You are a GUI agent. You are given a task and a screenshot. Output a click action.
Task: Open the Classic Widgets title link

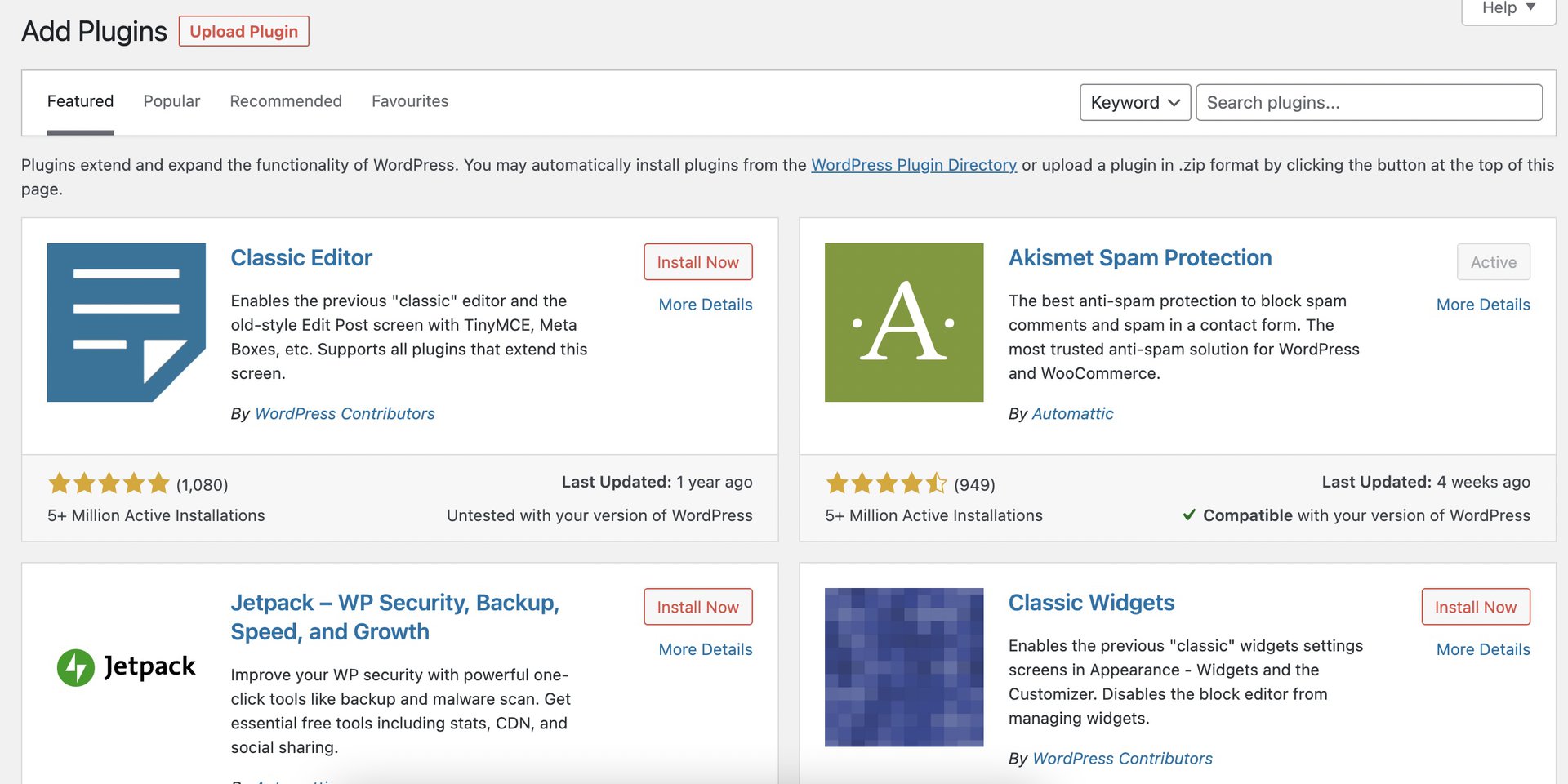click(1091, 603)
